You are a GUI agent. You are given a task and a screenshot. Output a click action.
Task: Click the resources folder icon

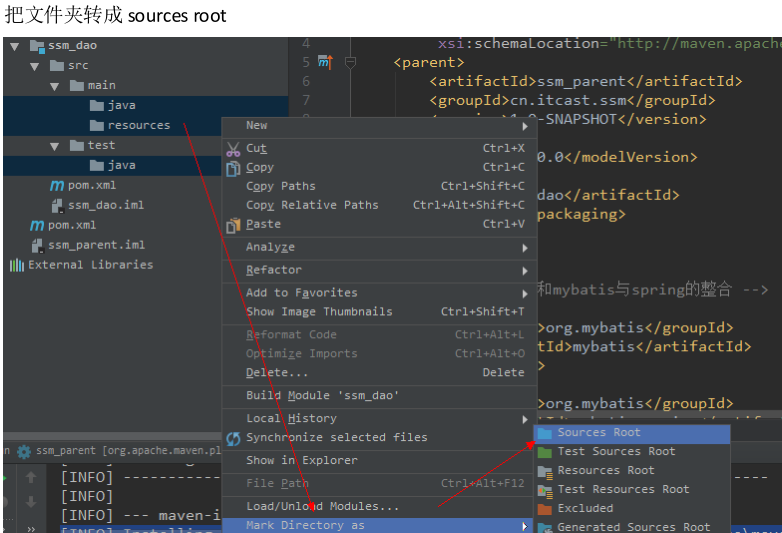click(97, 126)
